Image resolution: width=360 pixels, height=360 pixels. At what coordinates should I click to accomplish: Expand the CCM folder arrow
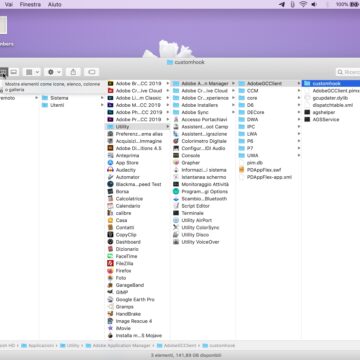(x=299, y=91)
